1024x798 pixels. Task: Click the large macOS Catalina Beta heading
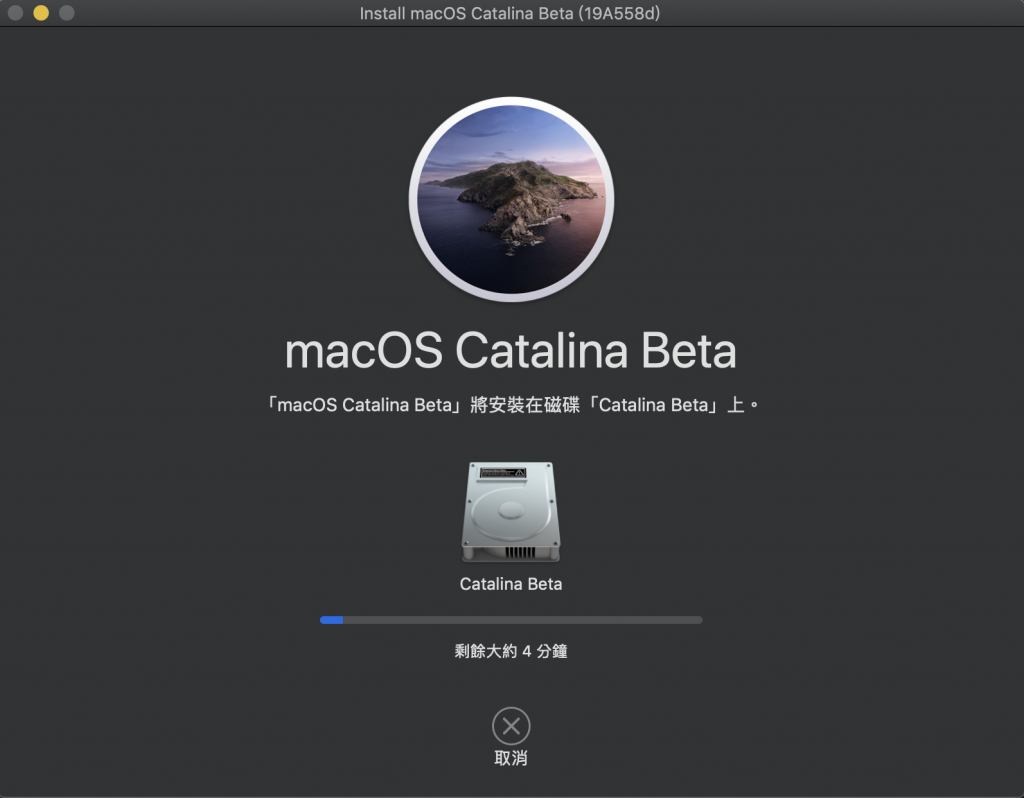tap(511, 351)
